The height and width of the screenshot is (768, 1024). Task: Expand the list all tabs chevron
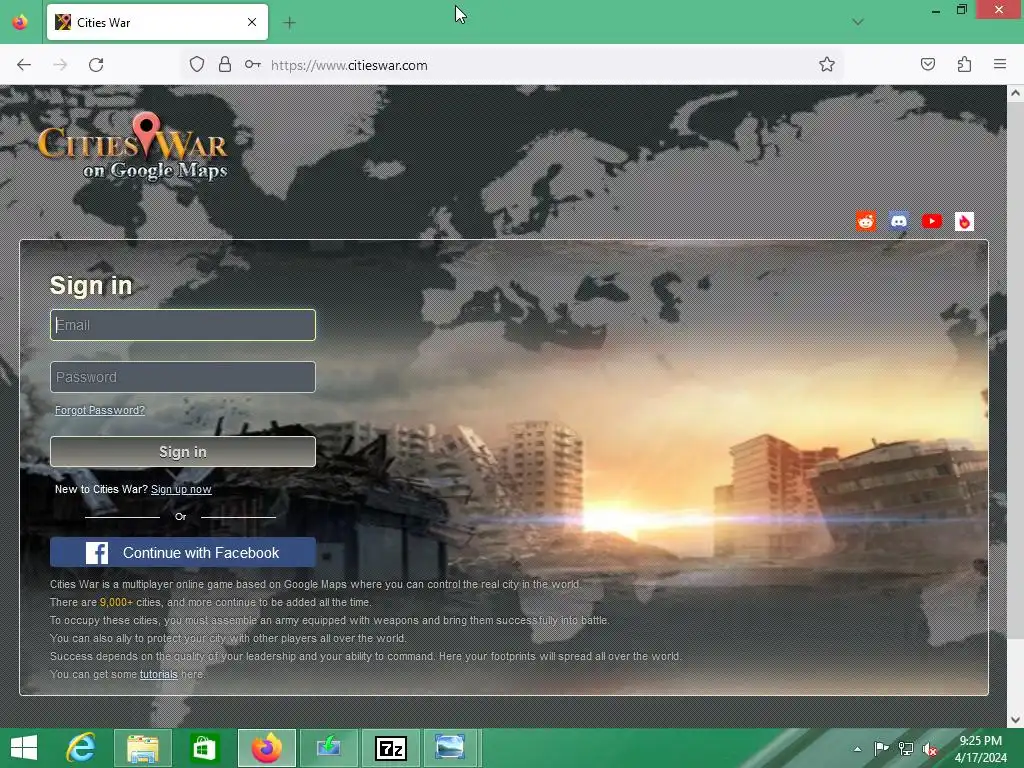(858, 23)
